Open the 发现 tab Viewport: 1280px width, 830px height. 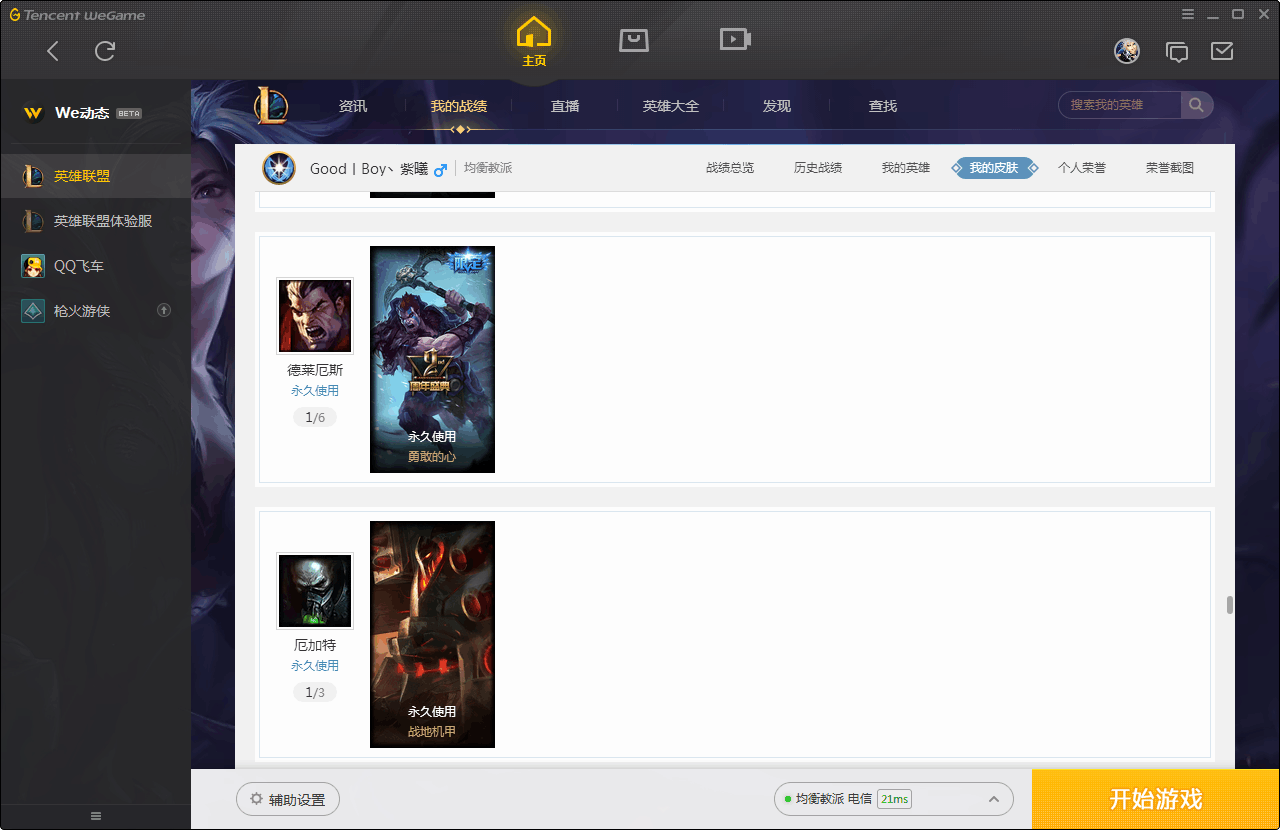(777, 106)
